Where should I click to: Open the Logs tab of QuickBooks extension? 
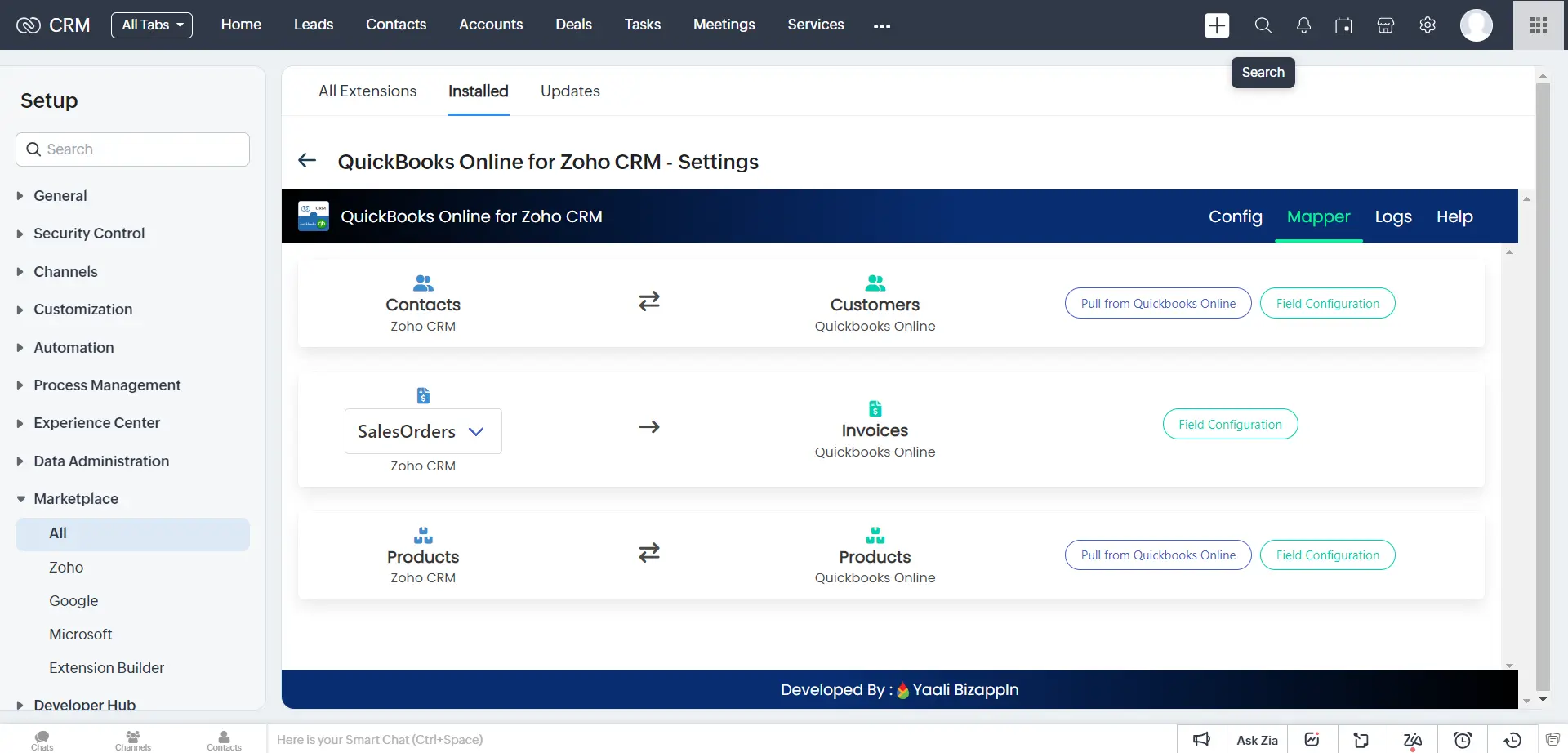[x=1392, y=216]
